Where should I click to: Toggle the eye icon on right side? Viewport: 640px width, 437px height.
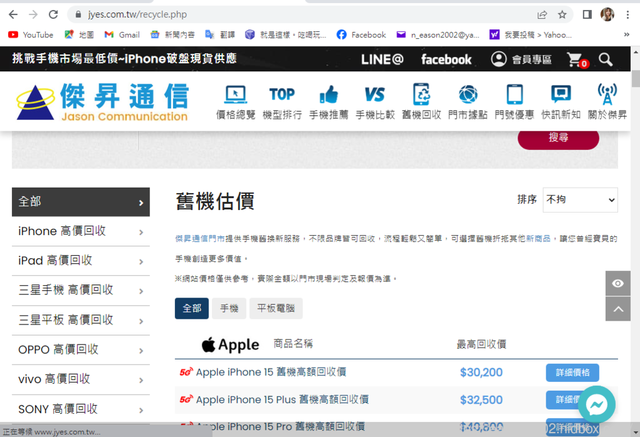click(618, 284)
